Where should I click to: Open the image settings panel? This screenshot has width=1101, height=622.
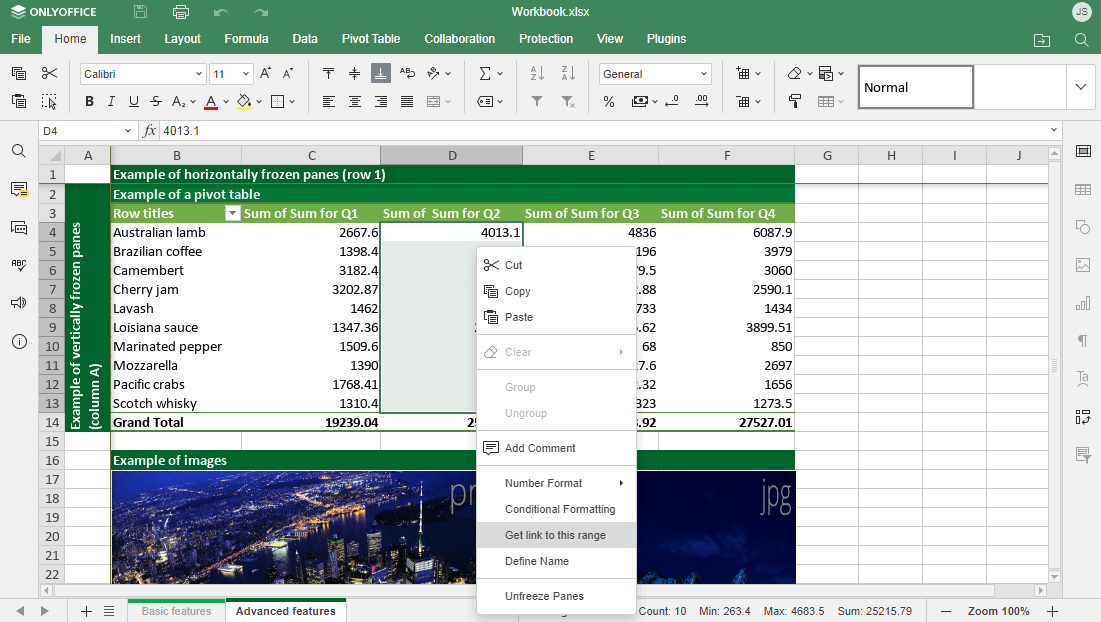(x=1082, y=265)
